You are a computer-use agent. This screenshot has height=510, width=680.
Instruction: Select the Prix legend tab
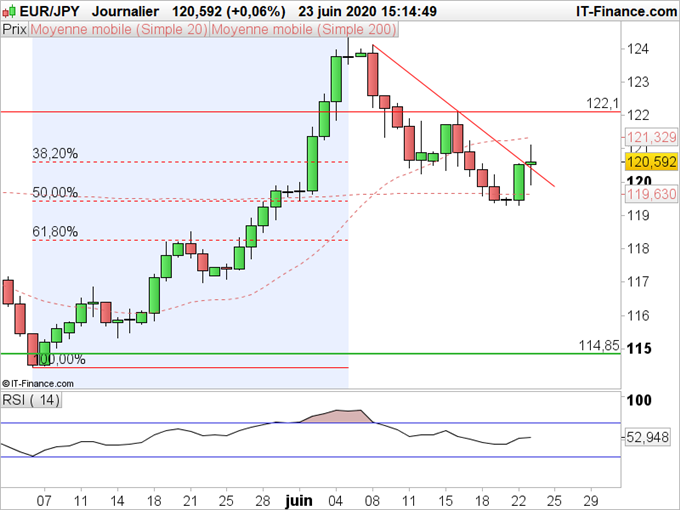point(14,29)
